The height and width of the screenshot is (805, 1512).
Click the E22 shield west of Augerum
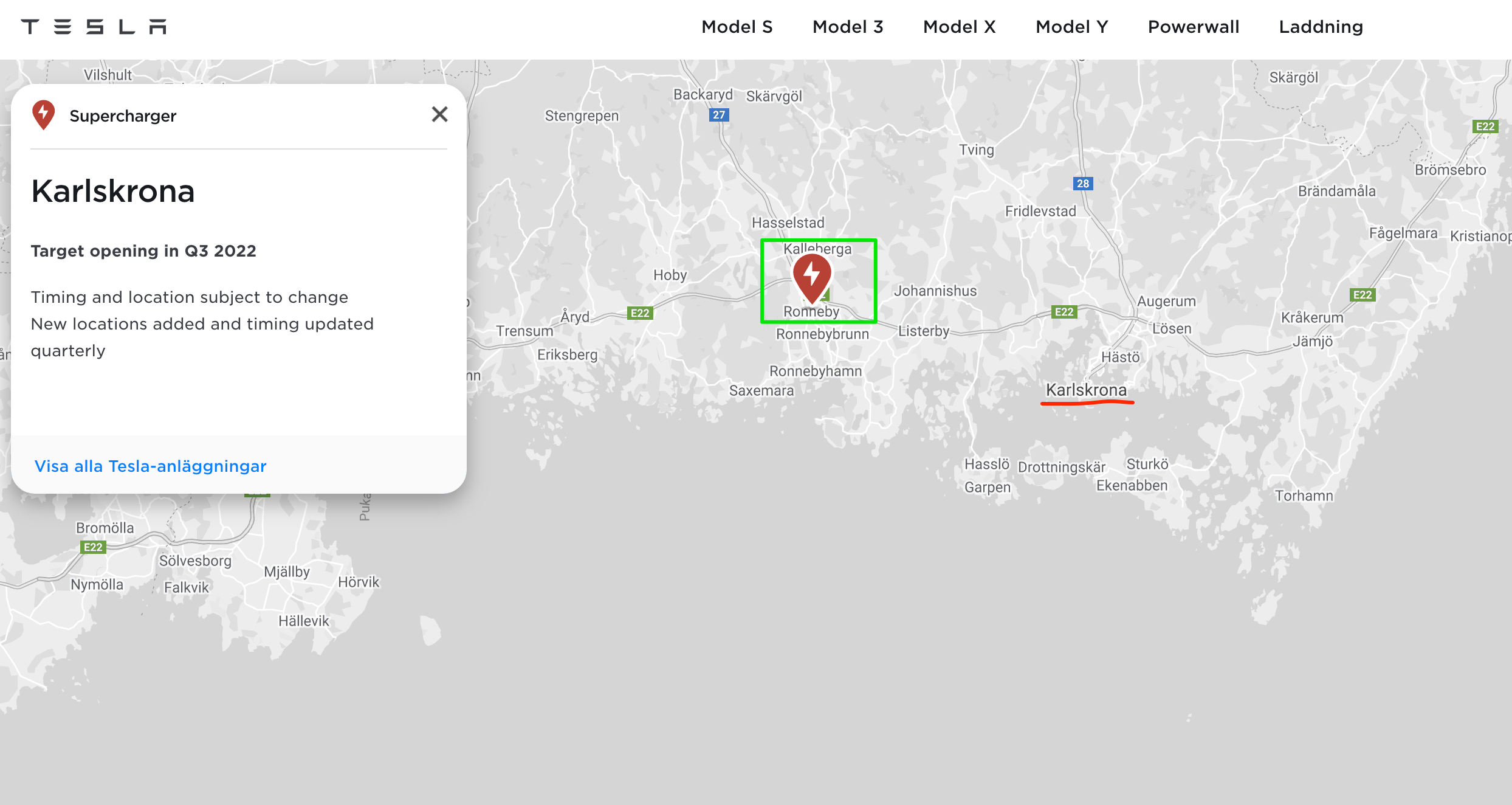[1064, 312]
